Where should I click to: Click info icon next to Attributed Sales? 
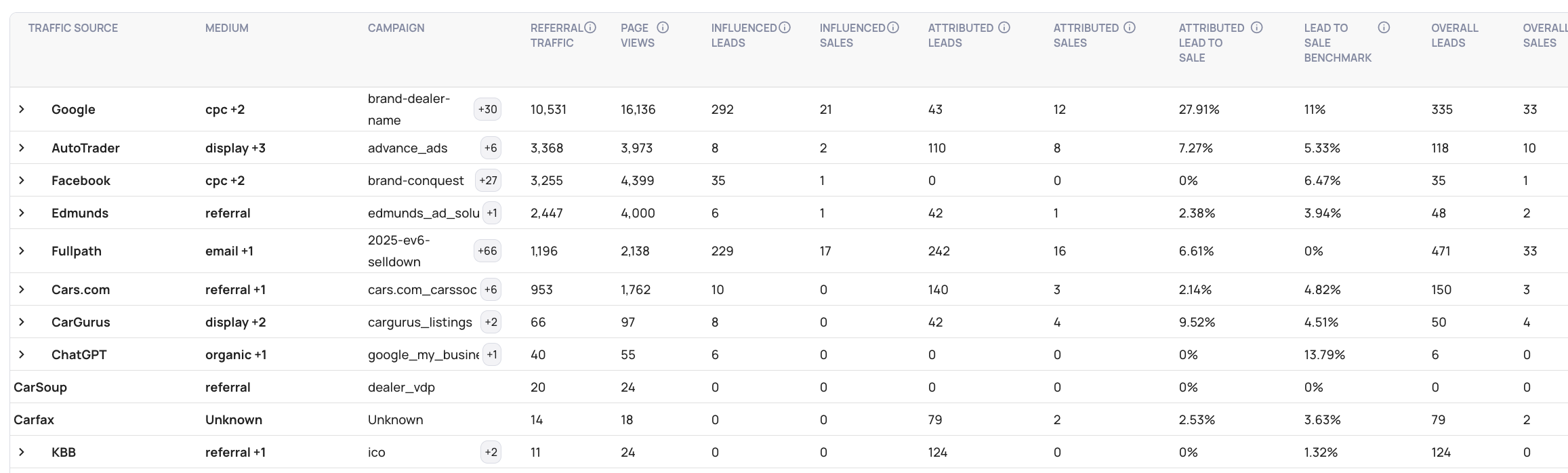(1130, 28)
